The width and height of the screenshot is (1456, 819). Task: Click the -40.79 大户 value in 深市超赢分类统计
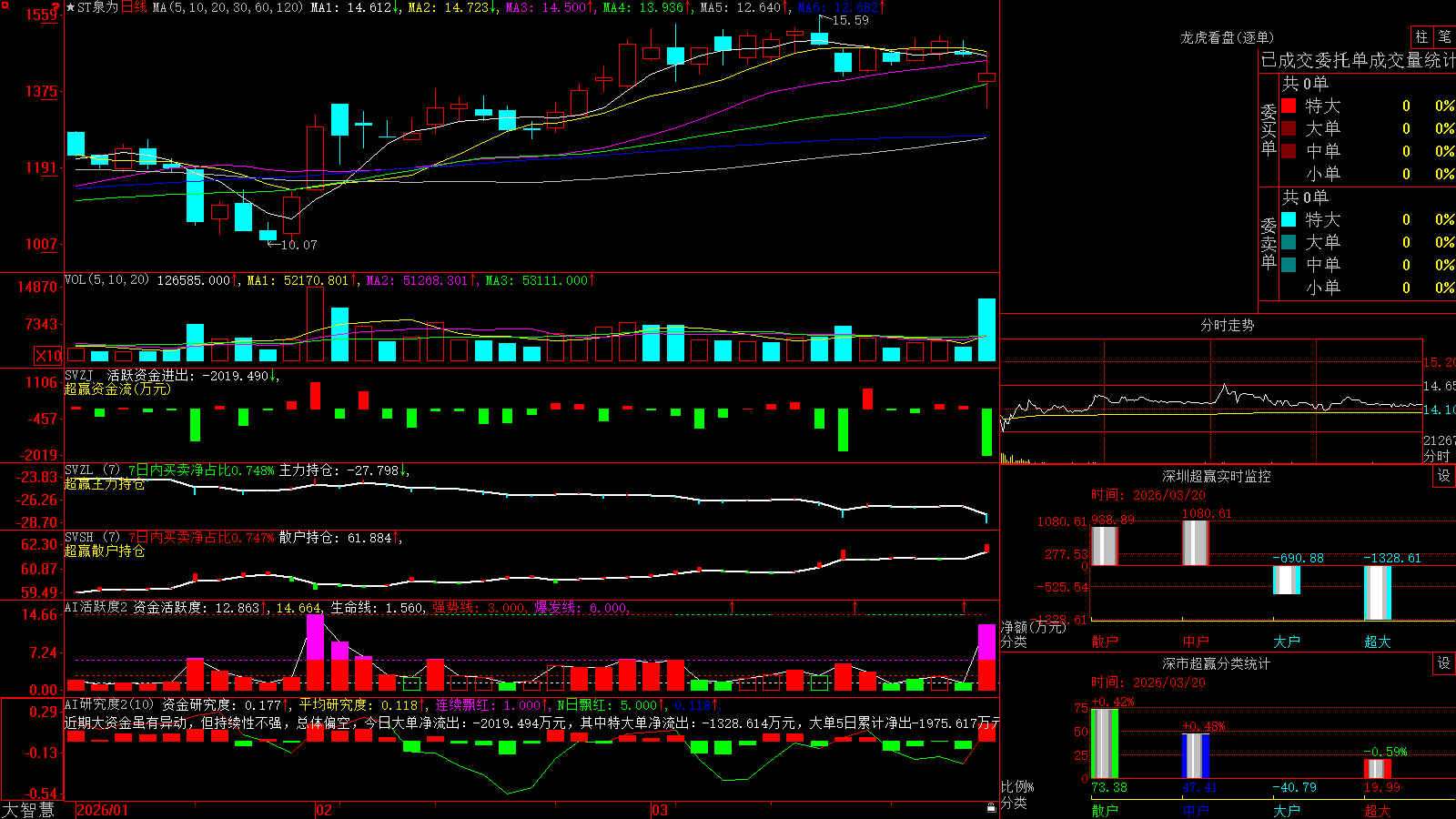pos(1294,787)
